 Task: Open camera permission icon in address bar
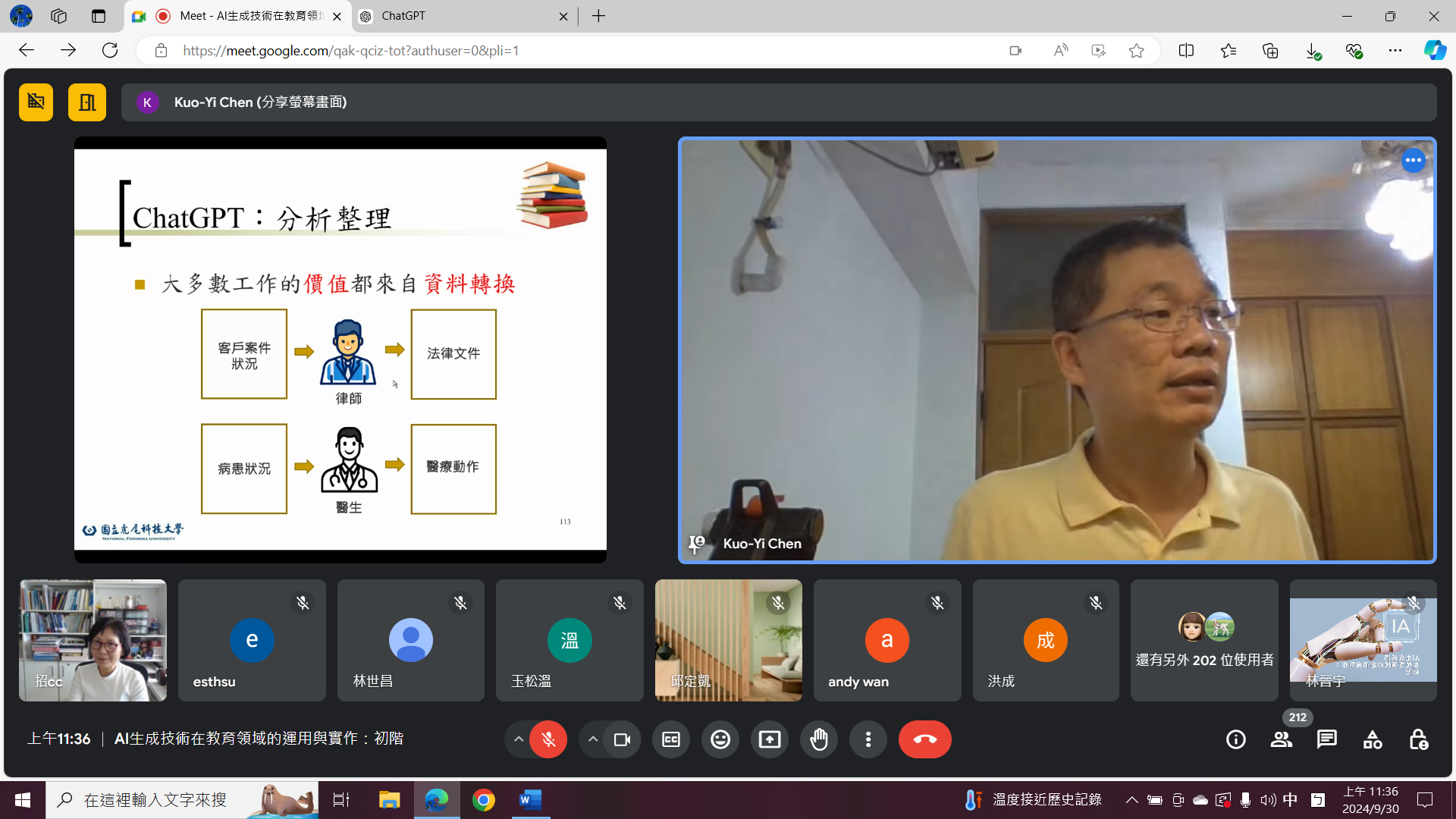point(1016,50)
